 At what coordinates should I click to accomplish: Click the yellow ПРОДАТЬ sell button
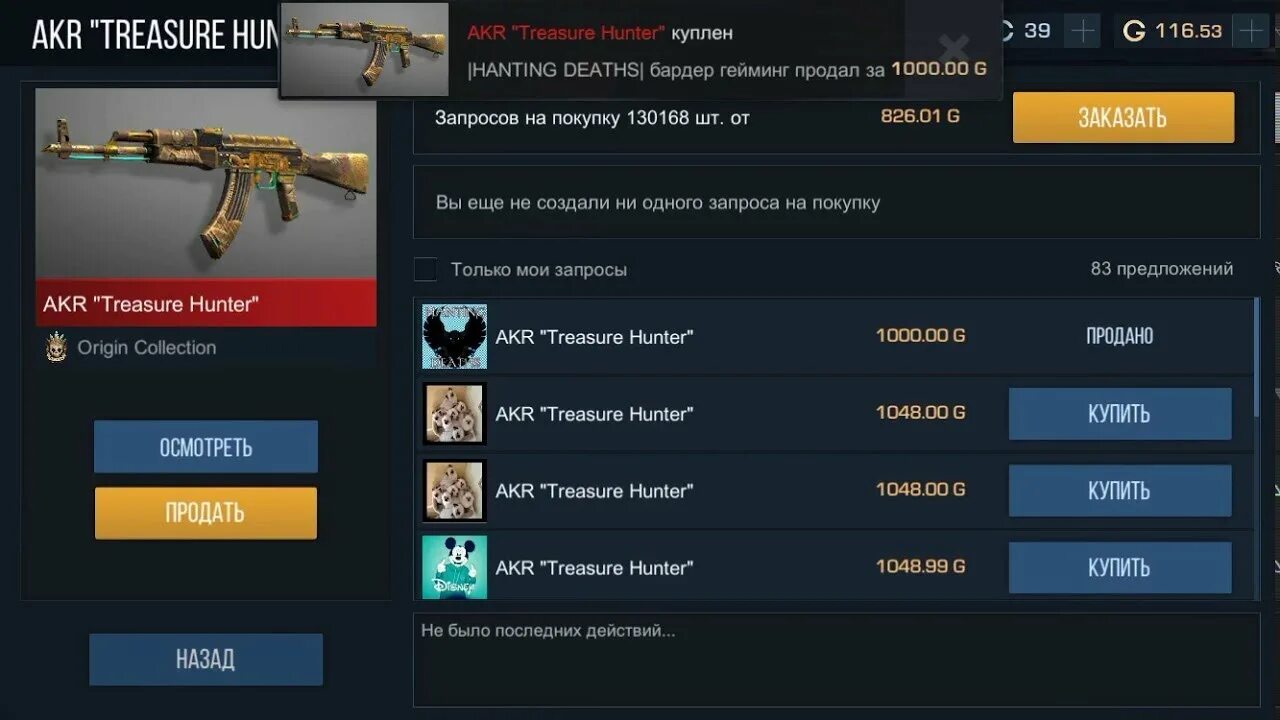pos(206,513)
